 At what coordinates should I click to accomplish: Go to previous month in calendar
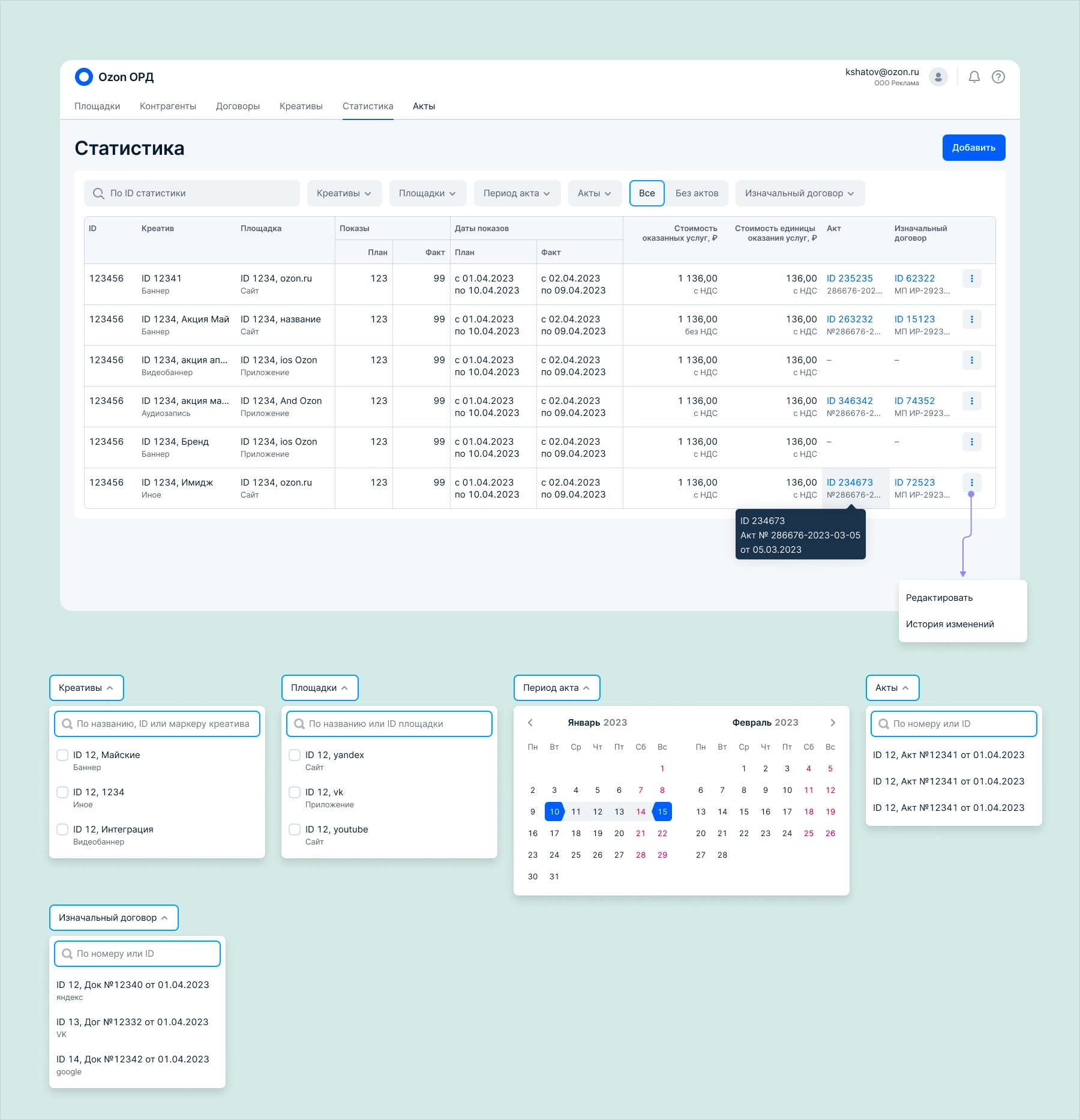[x=530, y=723]
